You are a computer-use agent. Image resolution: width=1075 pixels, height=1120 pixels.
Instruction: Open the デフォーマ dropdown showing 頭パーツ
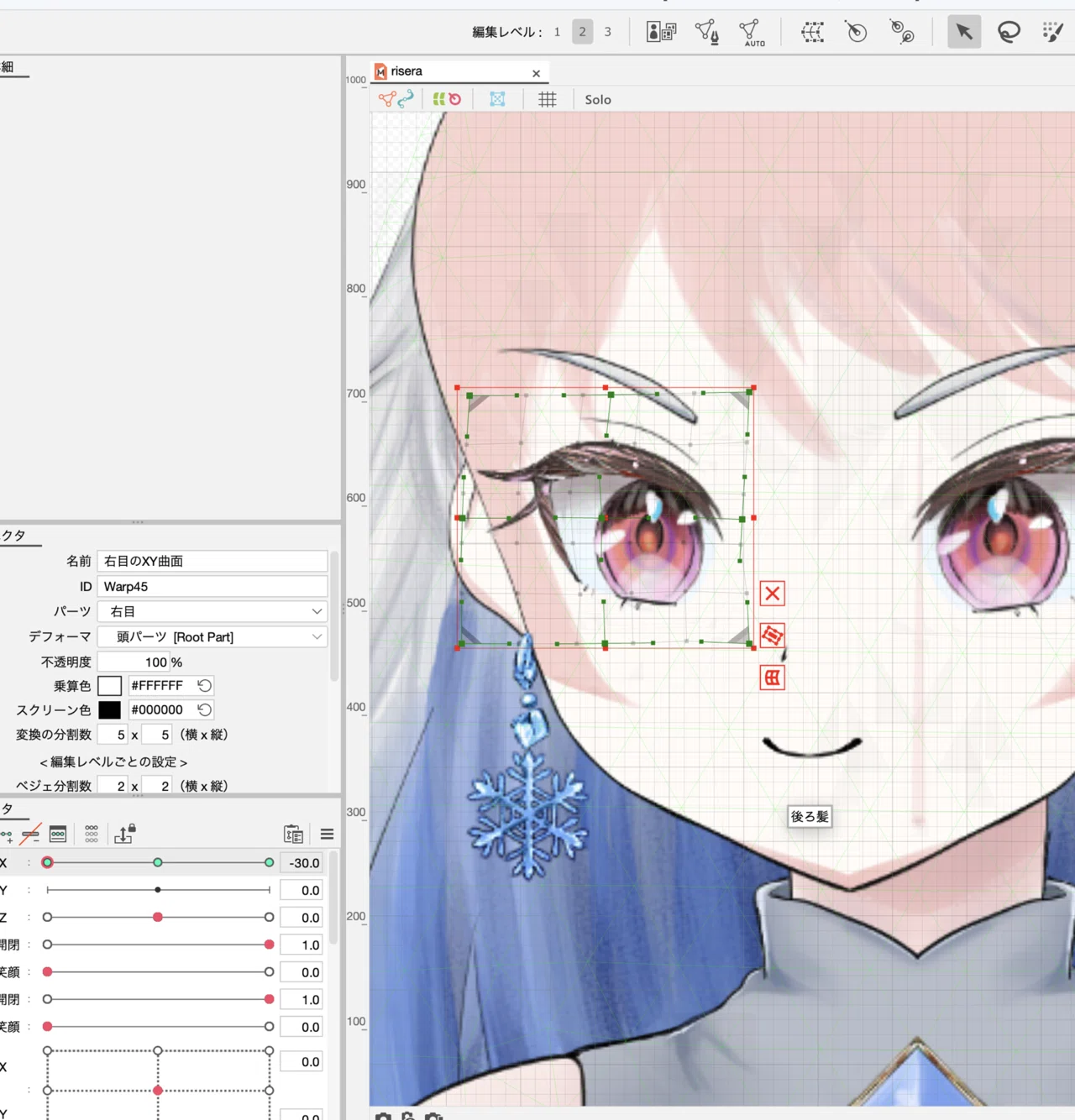212,636
